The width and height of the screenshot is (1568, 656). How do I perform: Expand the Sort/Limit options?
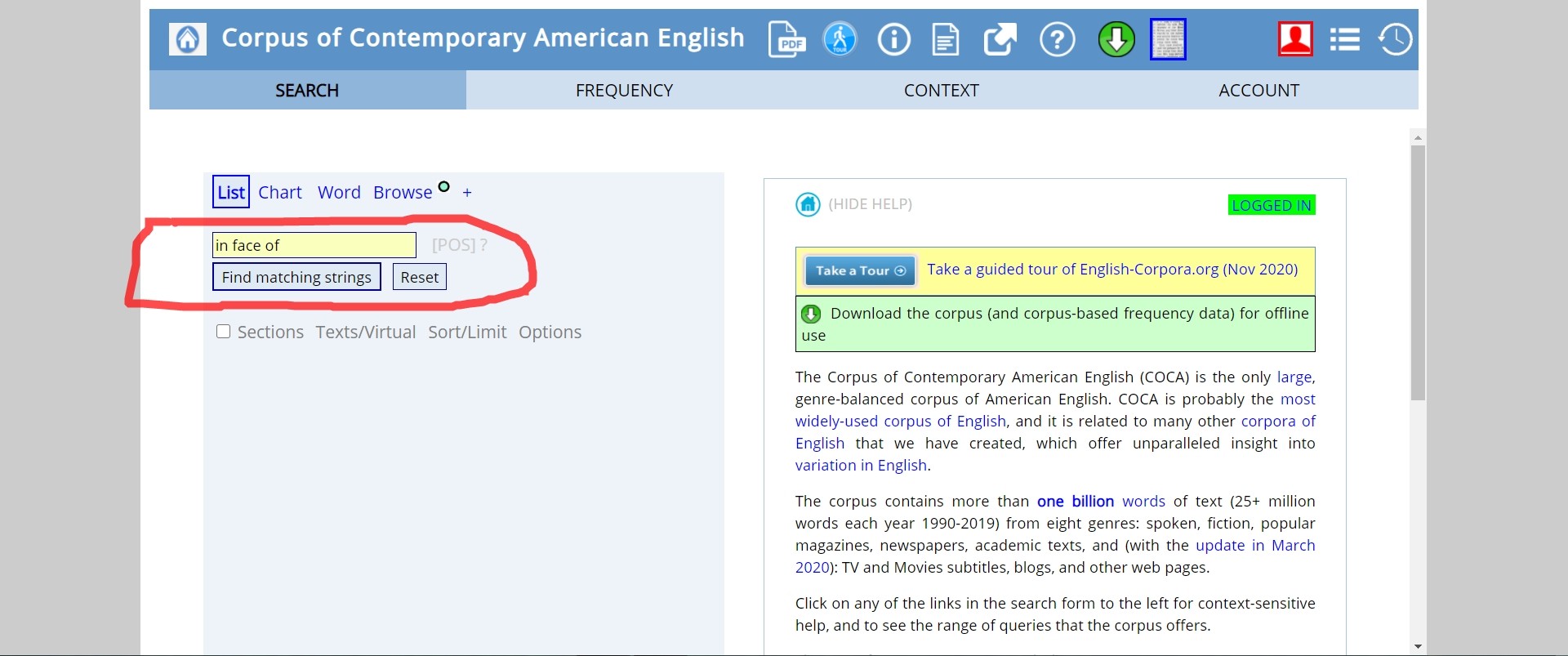click(467, 332)
